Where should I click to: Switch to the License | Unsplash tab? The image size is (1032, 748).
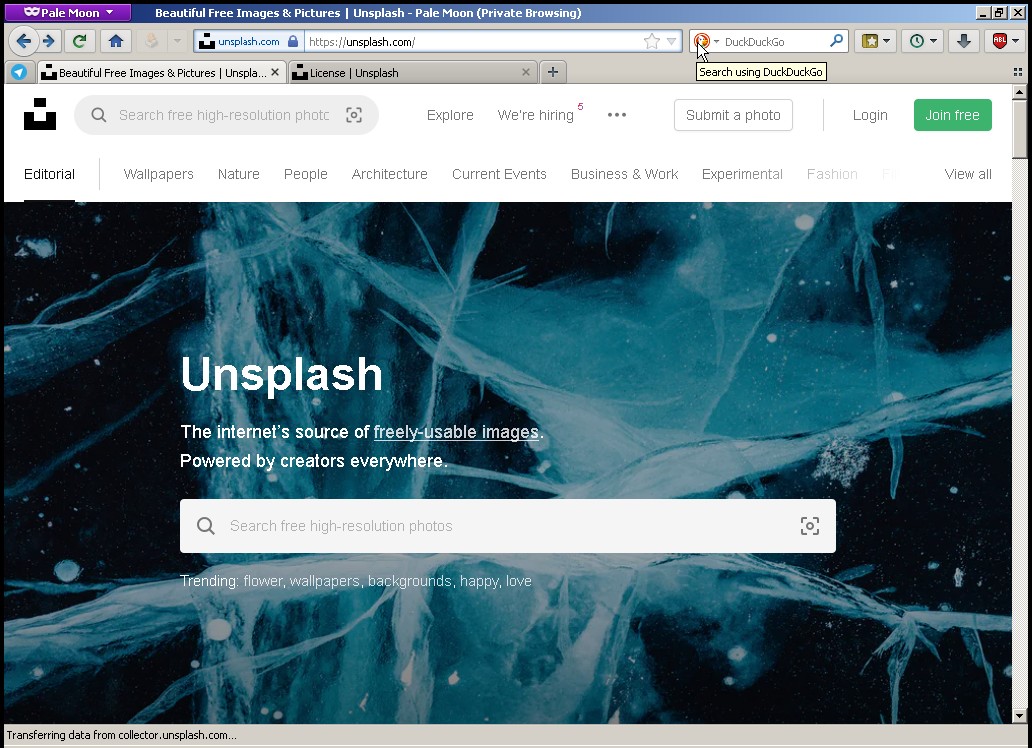point(413,72)
